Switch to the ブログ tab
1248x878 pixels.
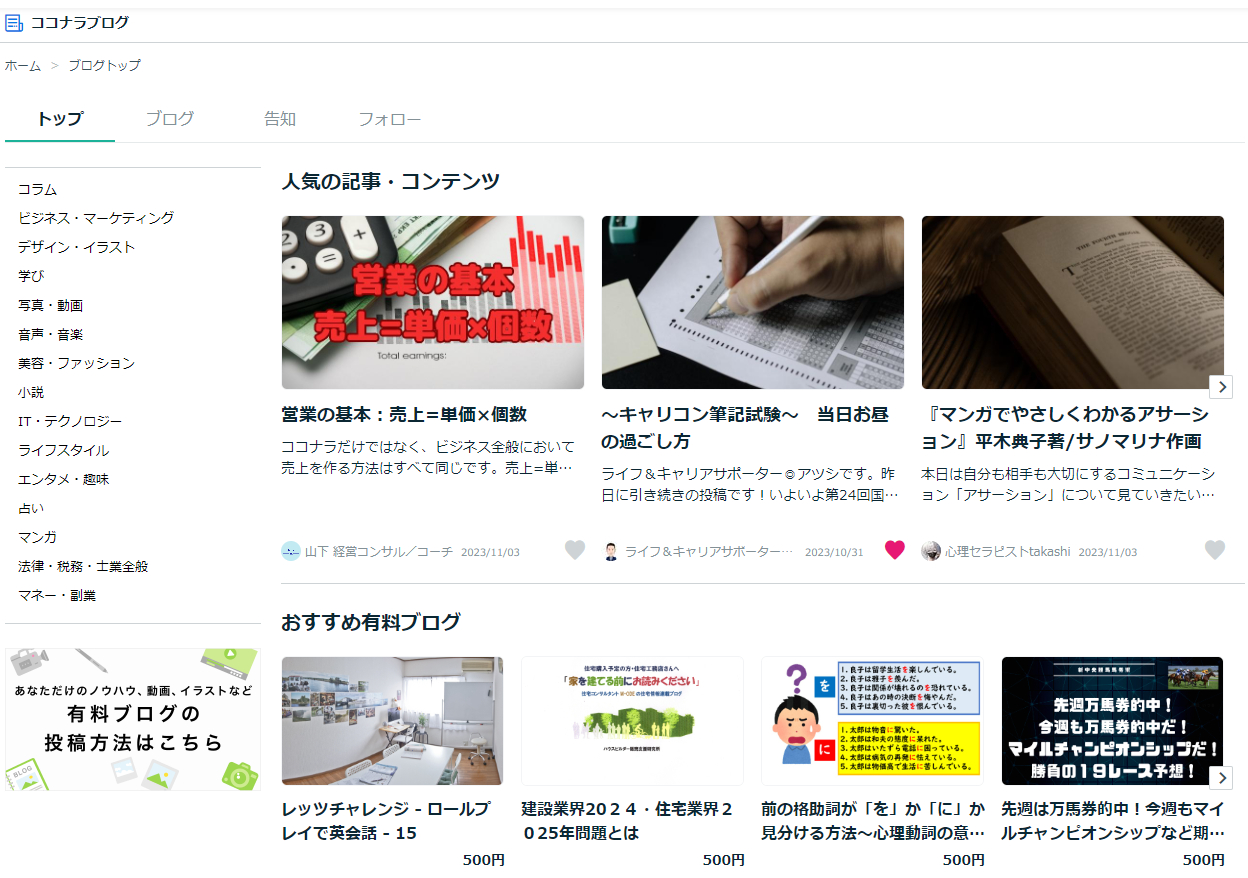pos(170,119)
